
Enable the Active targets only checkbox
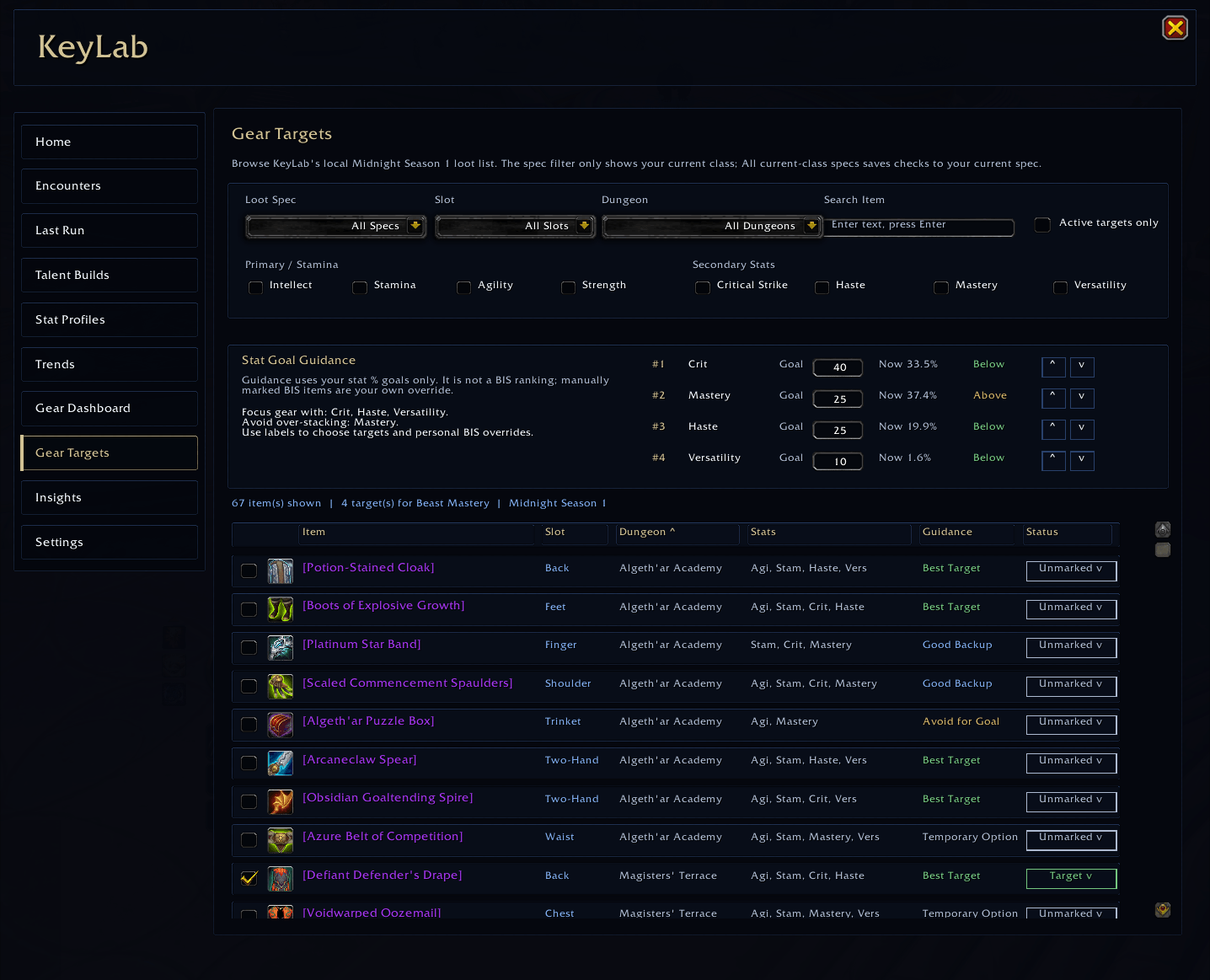pos(1042,224)
